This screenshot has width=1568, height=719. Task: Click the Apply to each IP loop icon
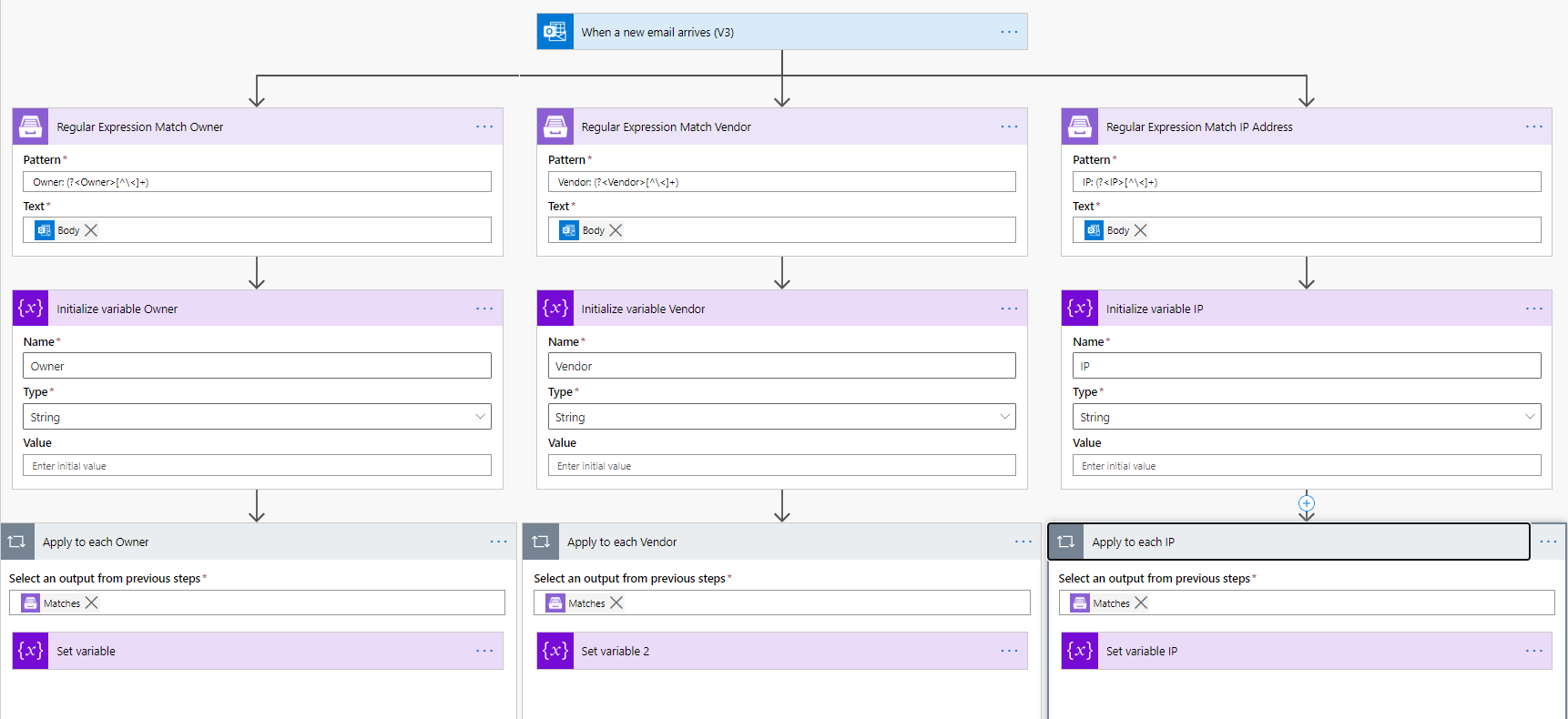coord(1065,542)
